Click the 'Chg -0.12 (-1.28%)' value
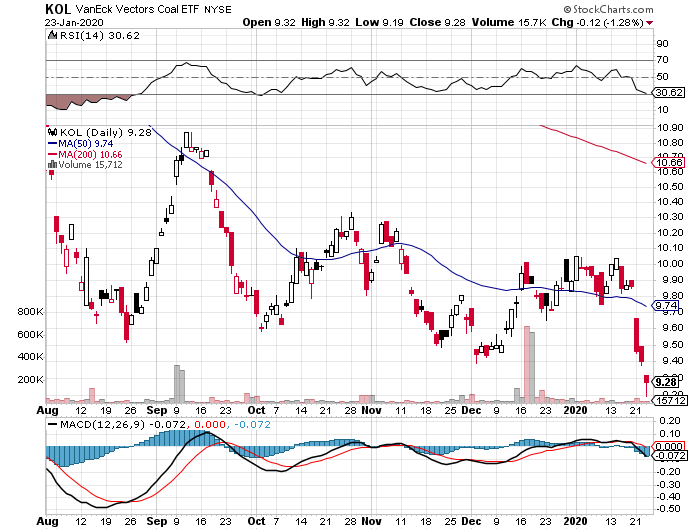 coord(598,22)
